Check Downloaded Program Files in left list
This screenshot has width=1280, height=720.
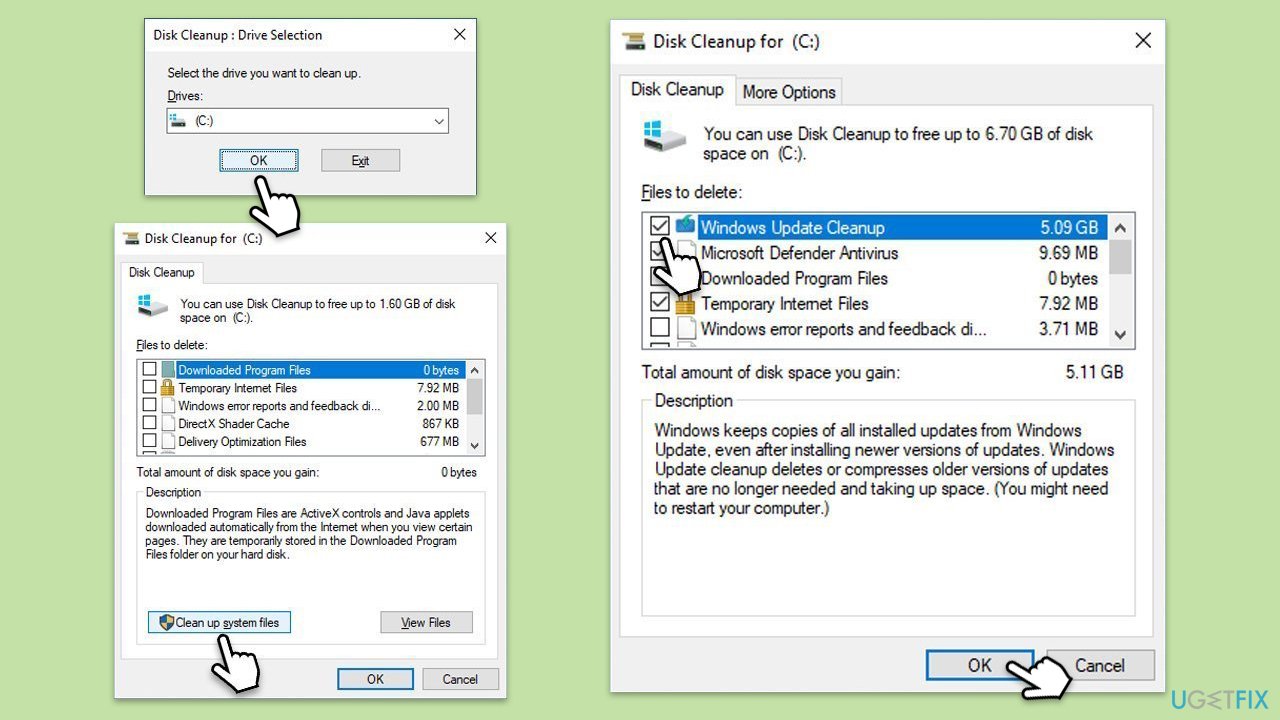pyautogui.click(x=149, y=370)
